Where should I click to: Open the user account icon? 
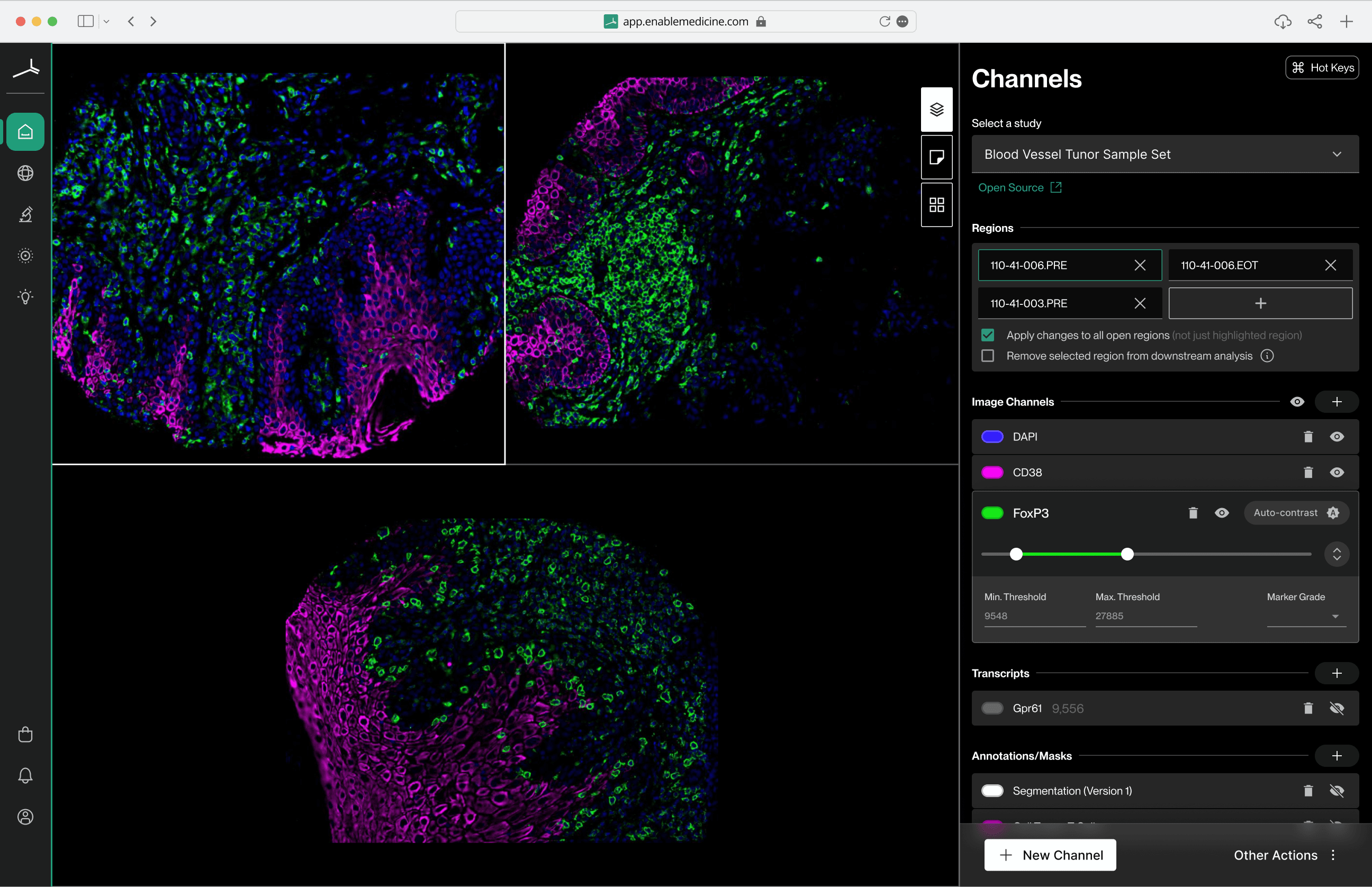pyautogui.click(x=25, y=817)
